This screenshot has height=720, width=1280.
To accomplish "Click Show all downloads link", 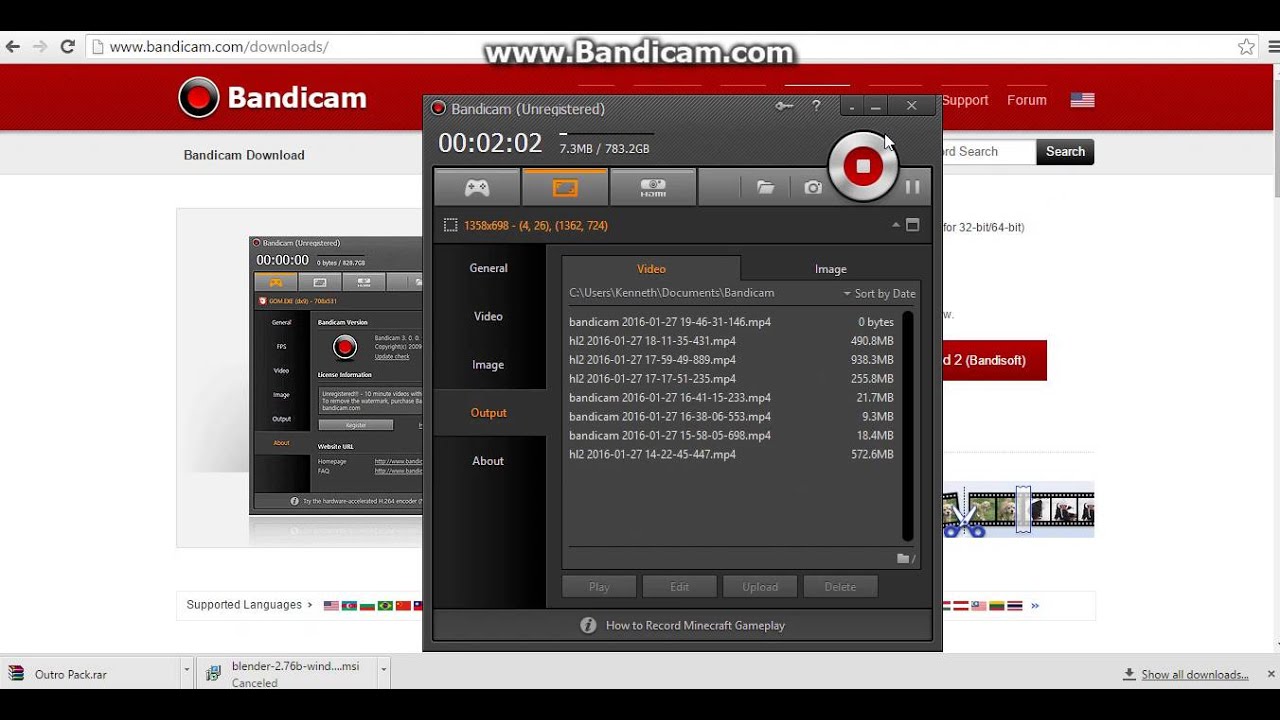I will (1195, 675).
